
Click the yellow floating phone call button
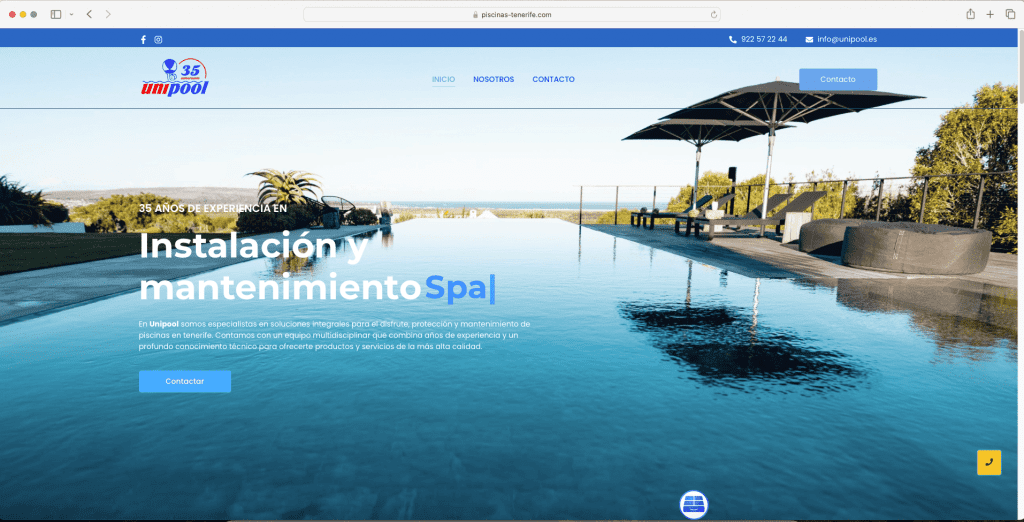tap(988, 462)
